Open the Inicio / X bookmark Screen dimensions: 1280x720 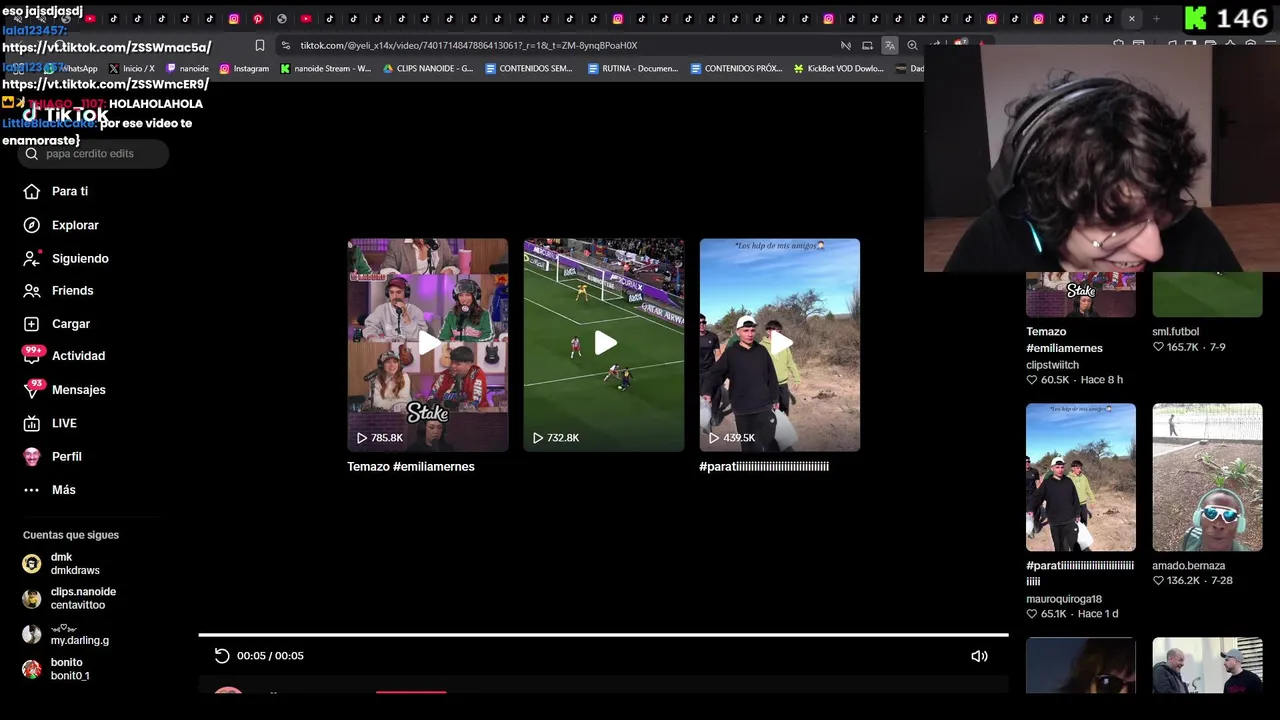point(131,69)
